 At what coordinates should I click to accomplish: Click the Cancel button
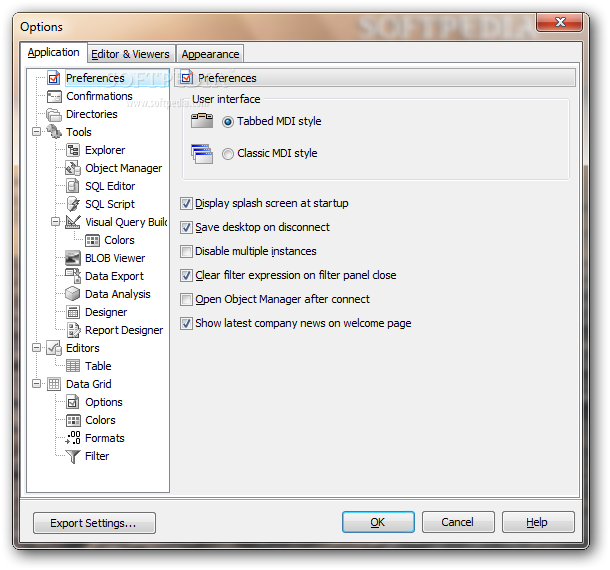(x=458, y=522)
